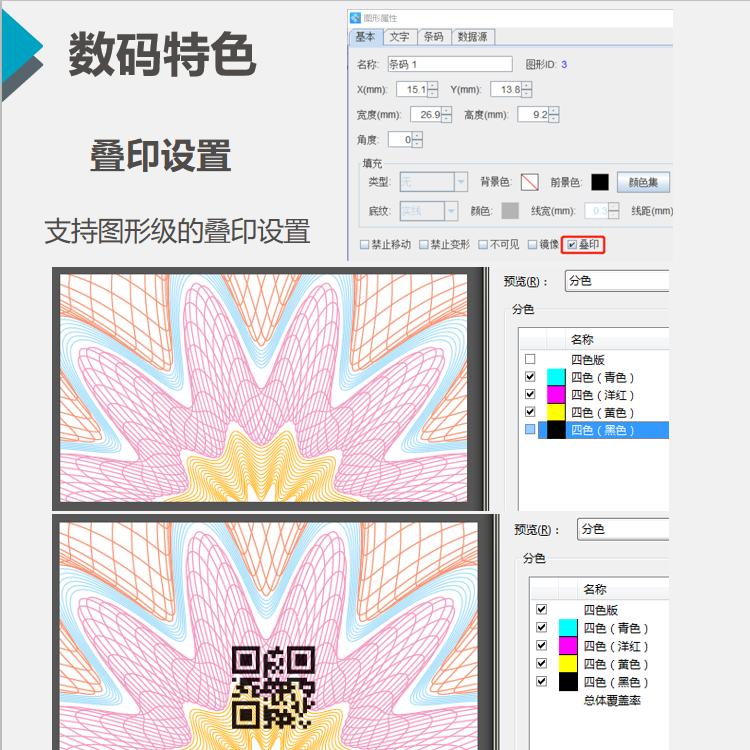Check the 不可见 option
This screenshot has height=750, width=750.
point(483,245)
